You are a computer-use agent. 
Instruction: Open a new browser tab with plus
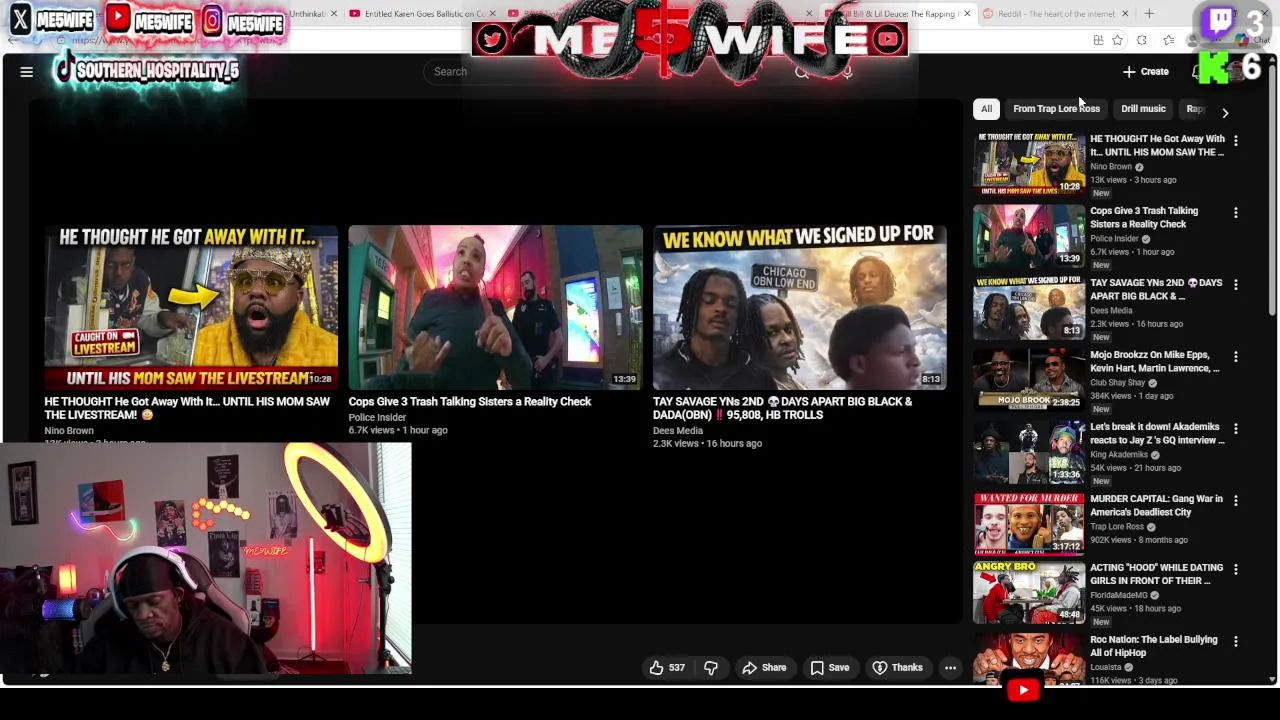click(1149, 14)
